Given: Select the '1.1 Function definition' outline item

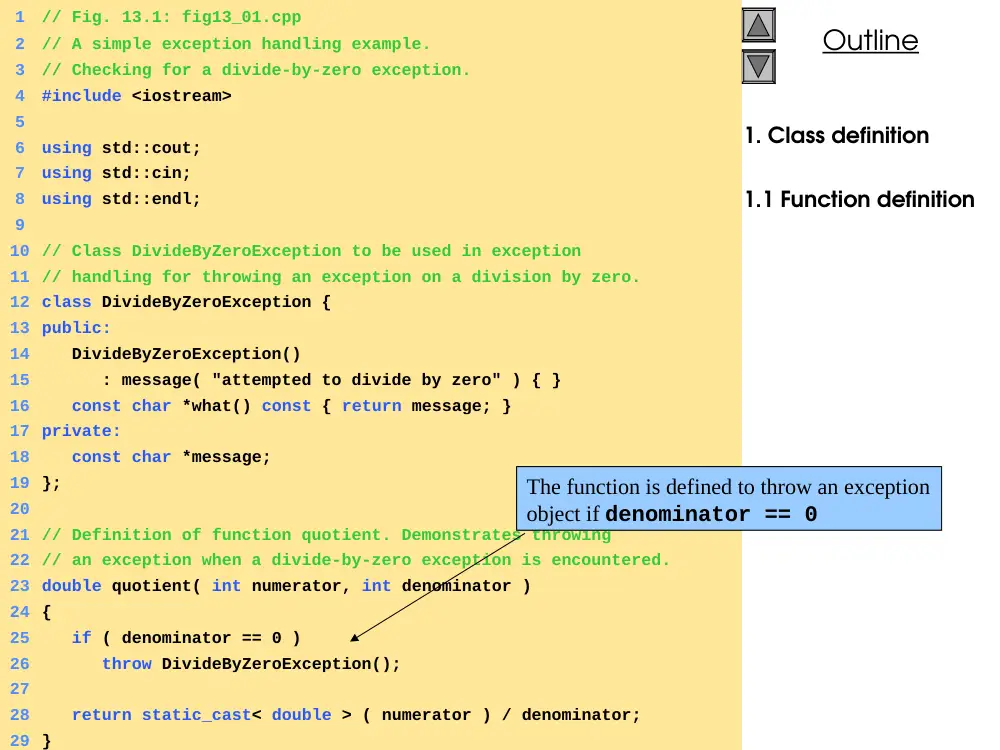Looking at the screenshot, I should [860, 199].
